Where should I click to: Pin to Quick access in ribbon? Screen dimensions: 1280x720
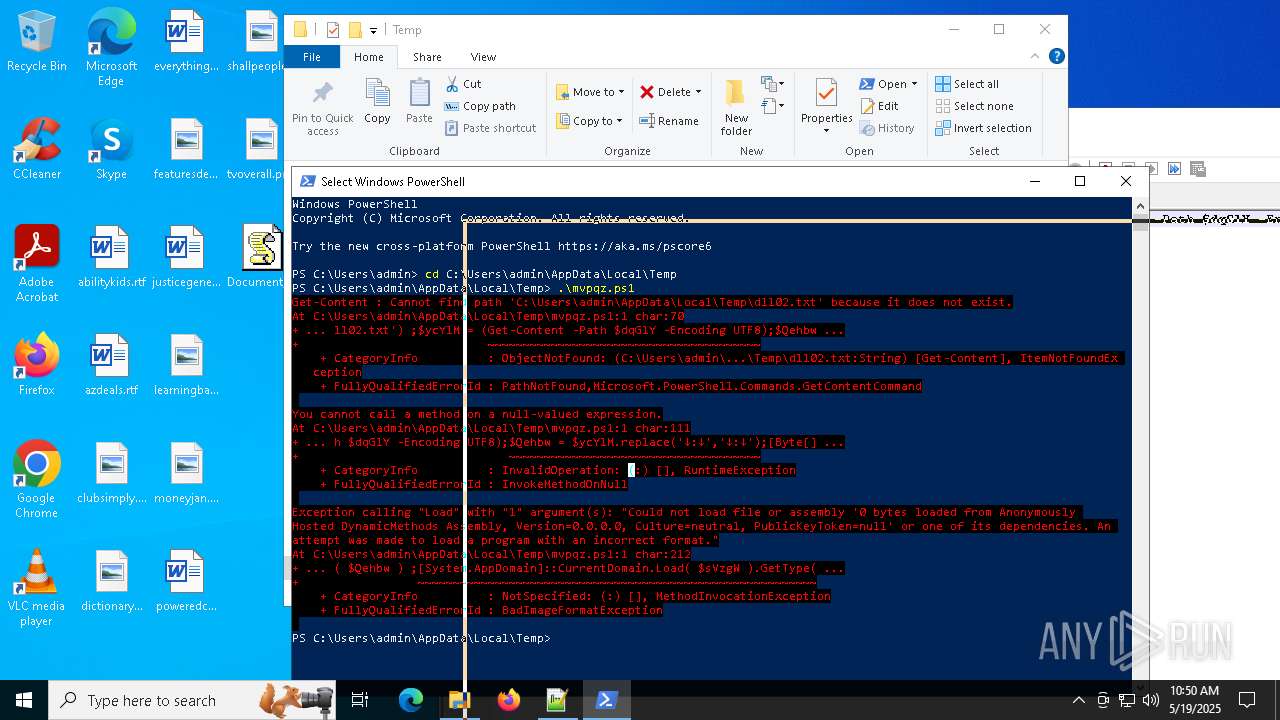(323, 108)
